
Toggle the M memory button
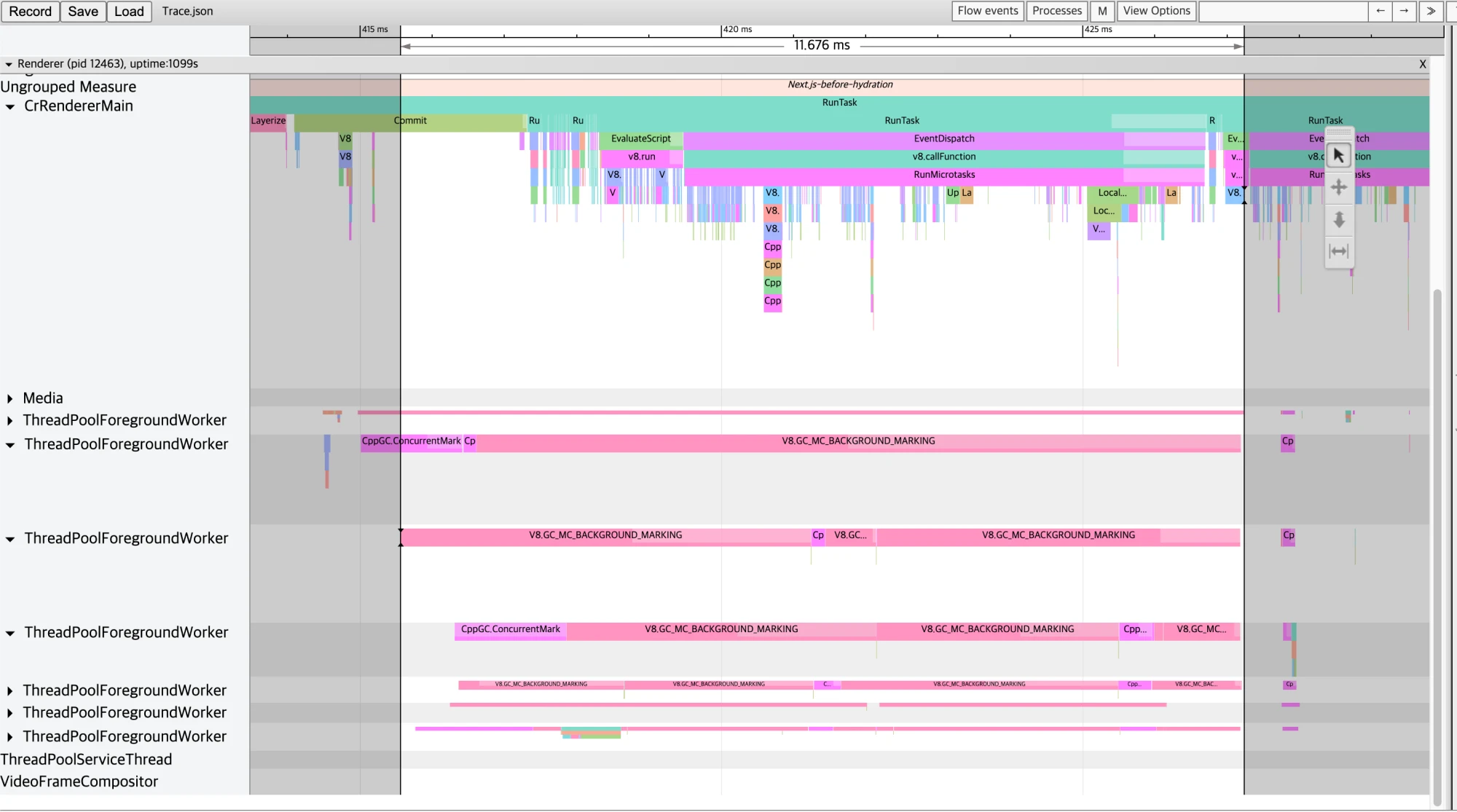1101,11
